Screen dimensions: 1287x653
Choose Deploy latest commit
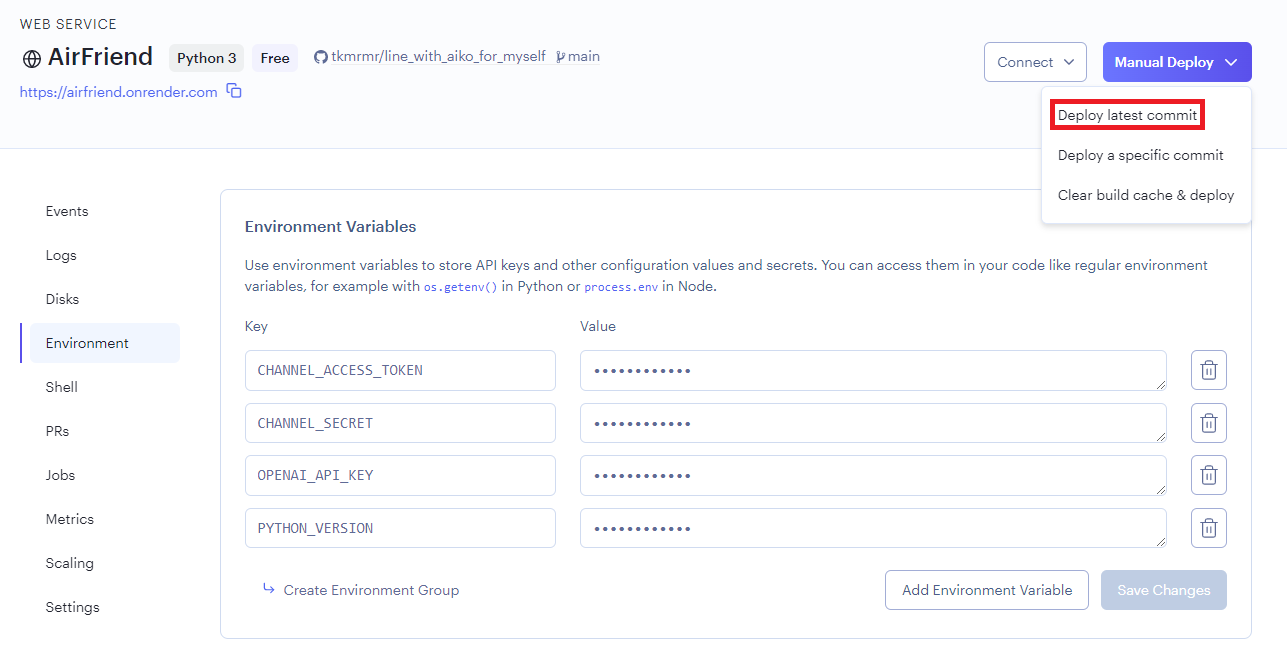tap(1127, 115)
